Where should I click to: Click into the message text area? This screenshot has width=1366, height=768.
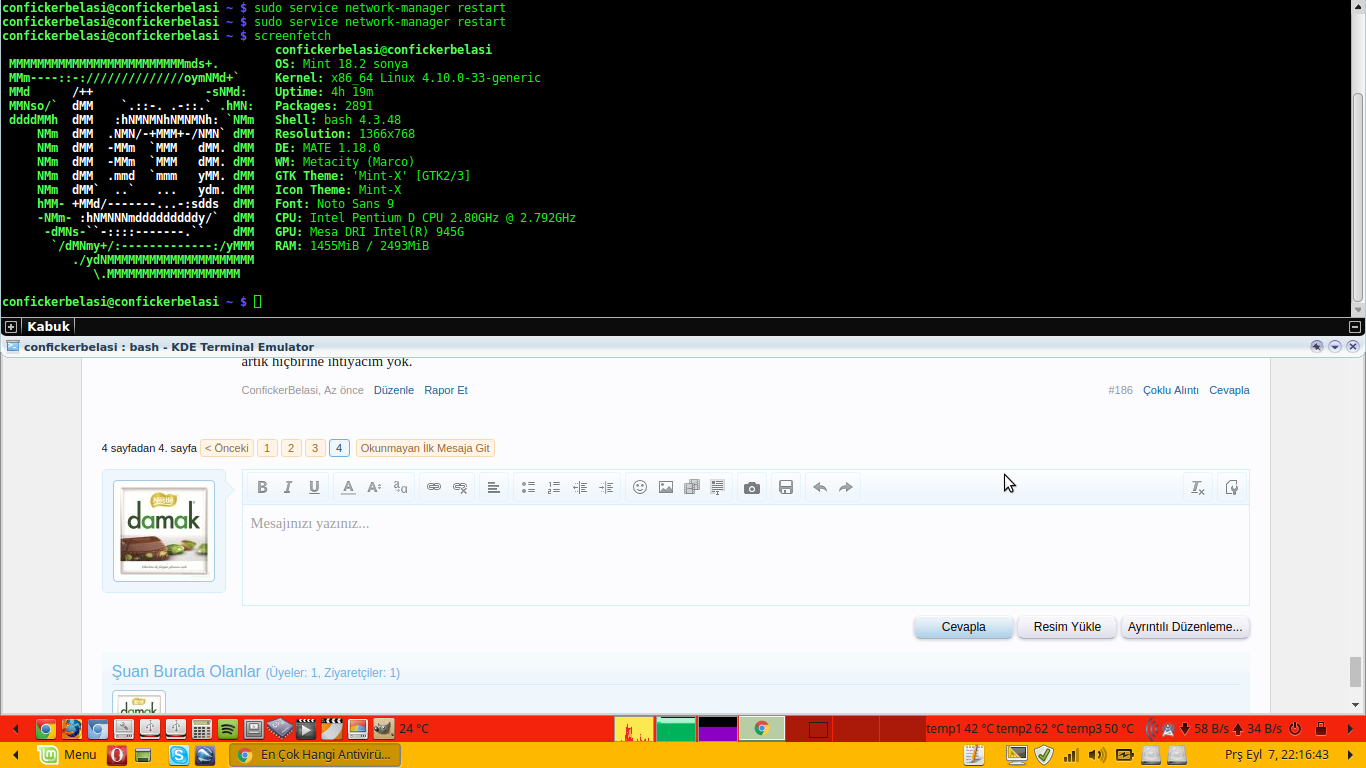745,555
